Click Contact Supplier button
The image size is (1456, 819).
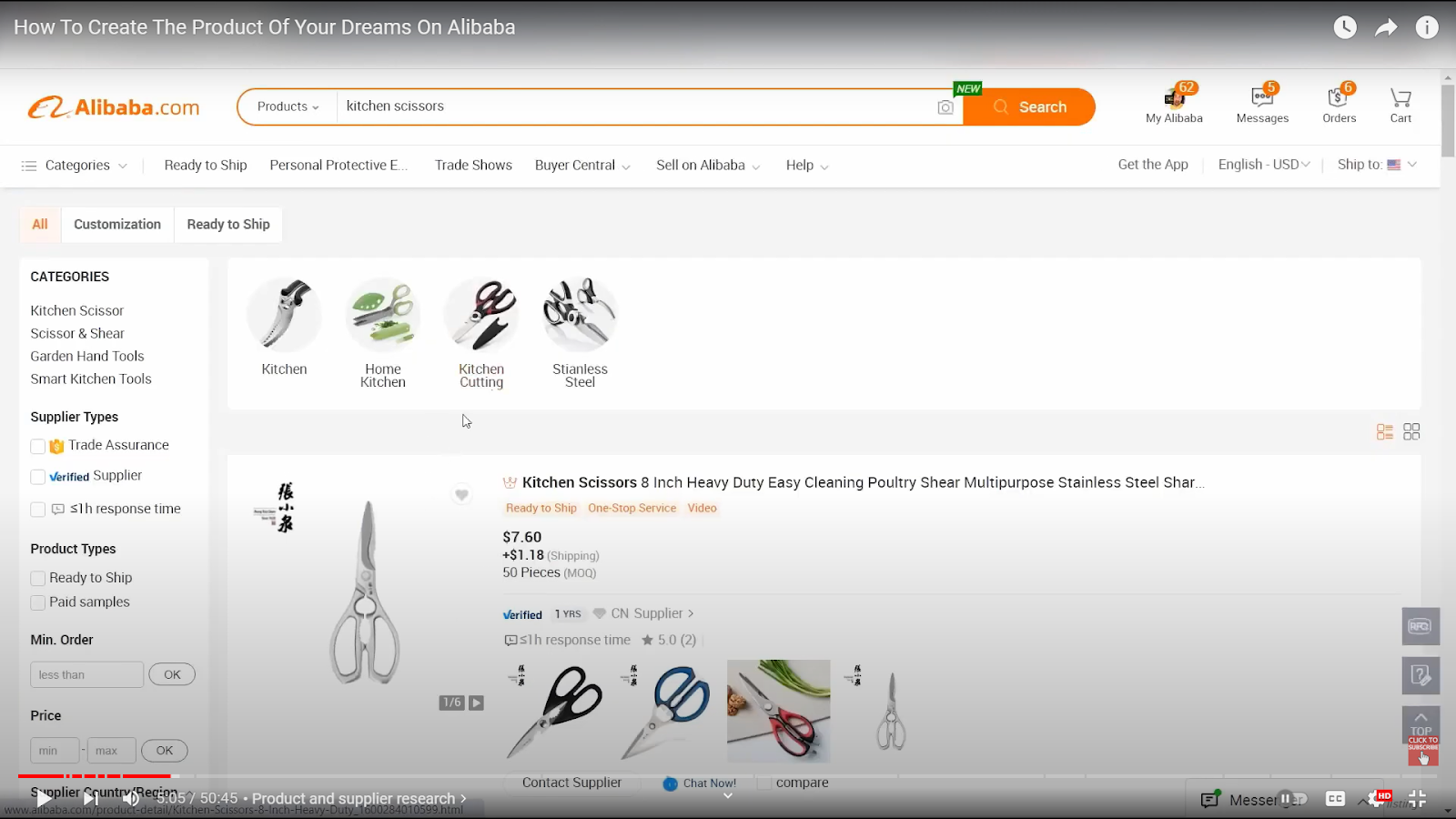click(x=571, y=783)
